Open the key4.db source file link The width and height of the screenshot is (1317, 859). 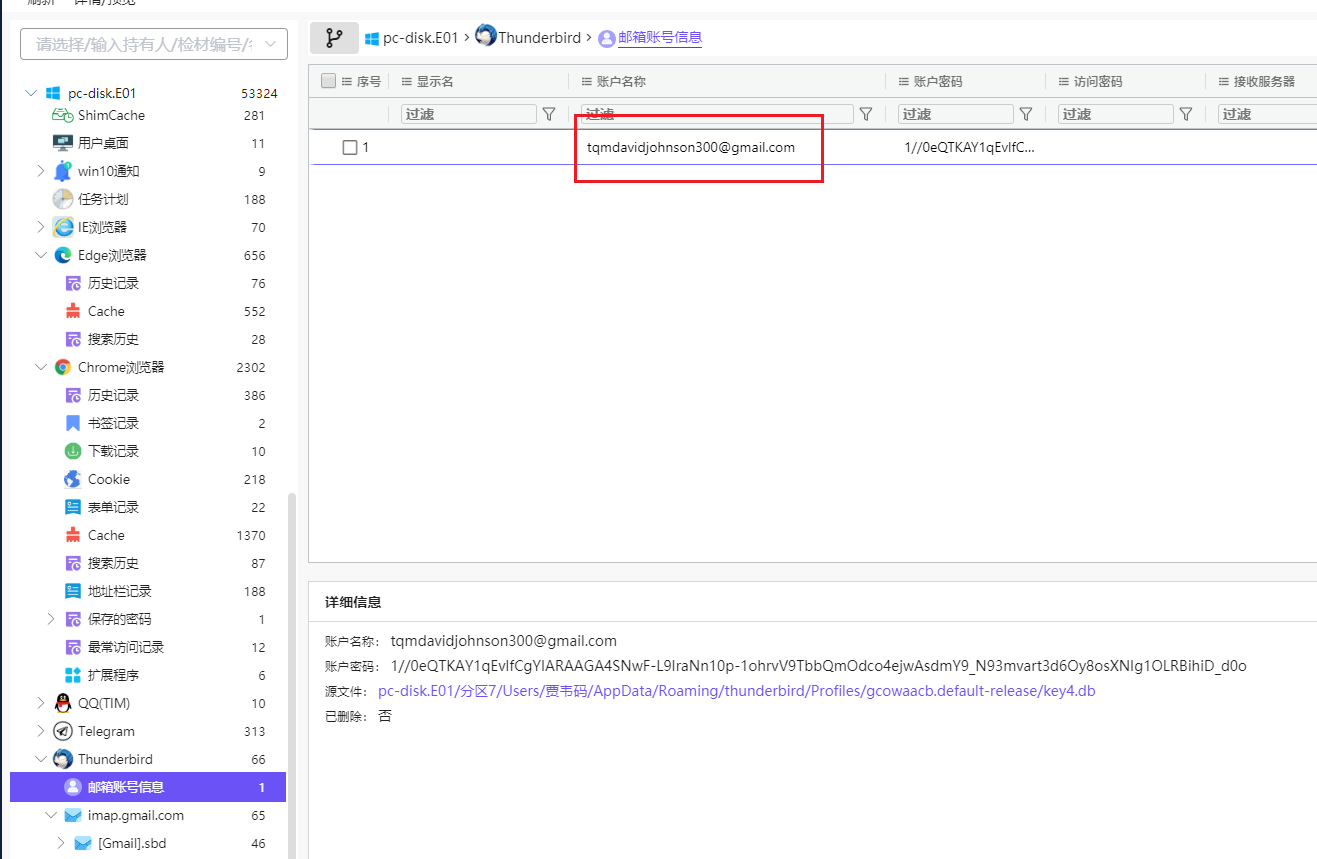point(737,691)
